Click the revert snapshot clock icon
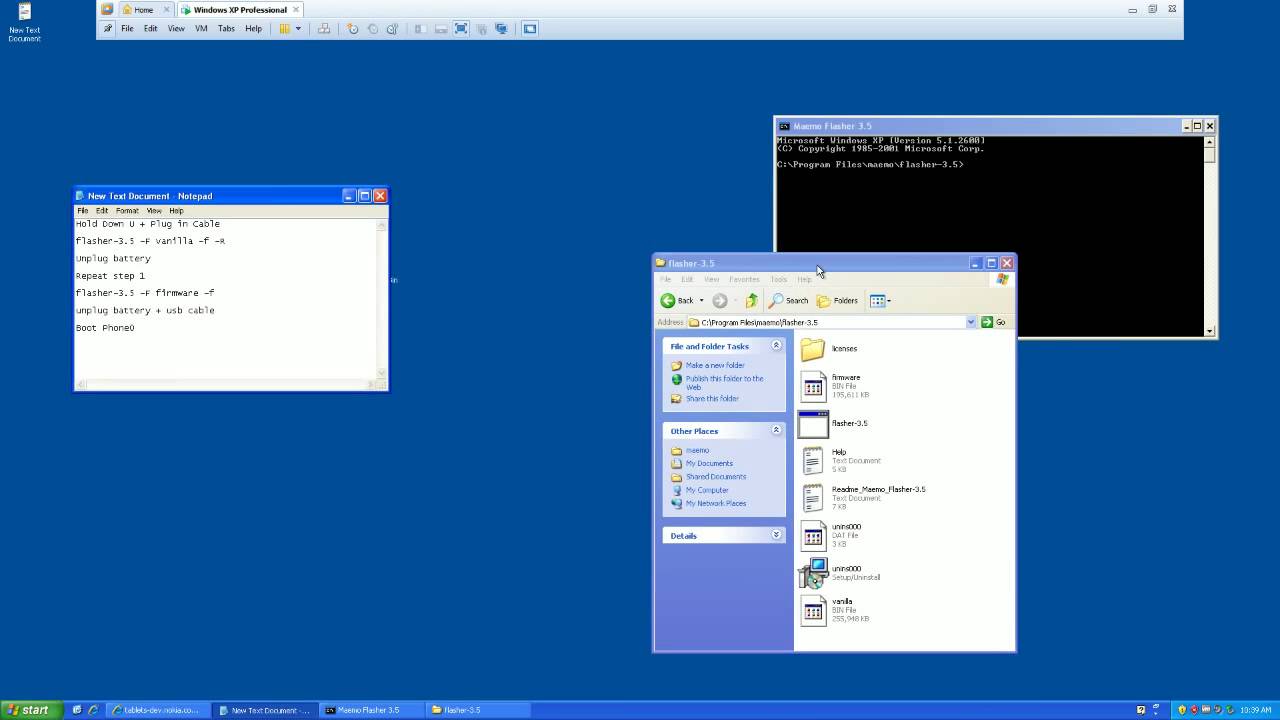 coord(372,29)
